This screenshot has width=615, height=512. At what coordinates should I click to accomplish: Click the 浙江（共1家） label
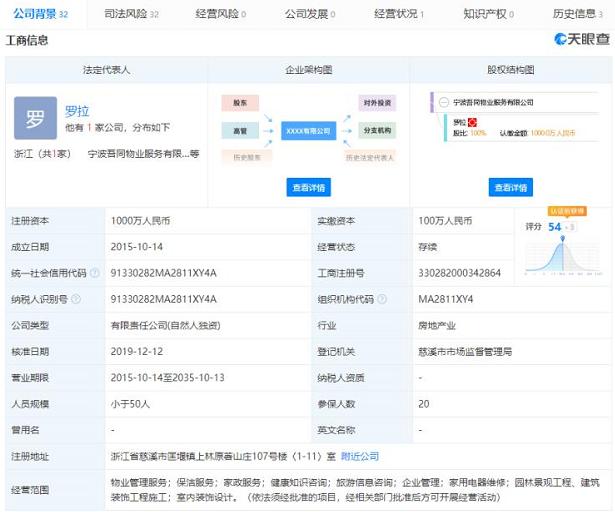pyautogui.click(x=42, y=154)
